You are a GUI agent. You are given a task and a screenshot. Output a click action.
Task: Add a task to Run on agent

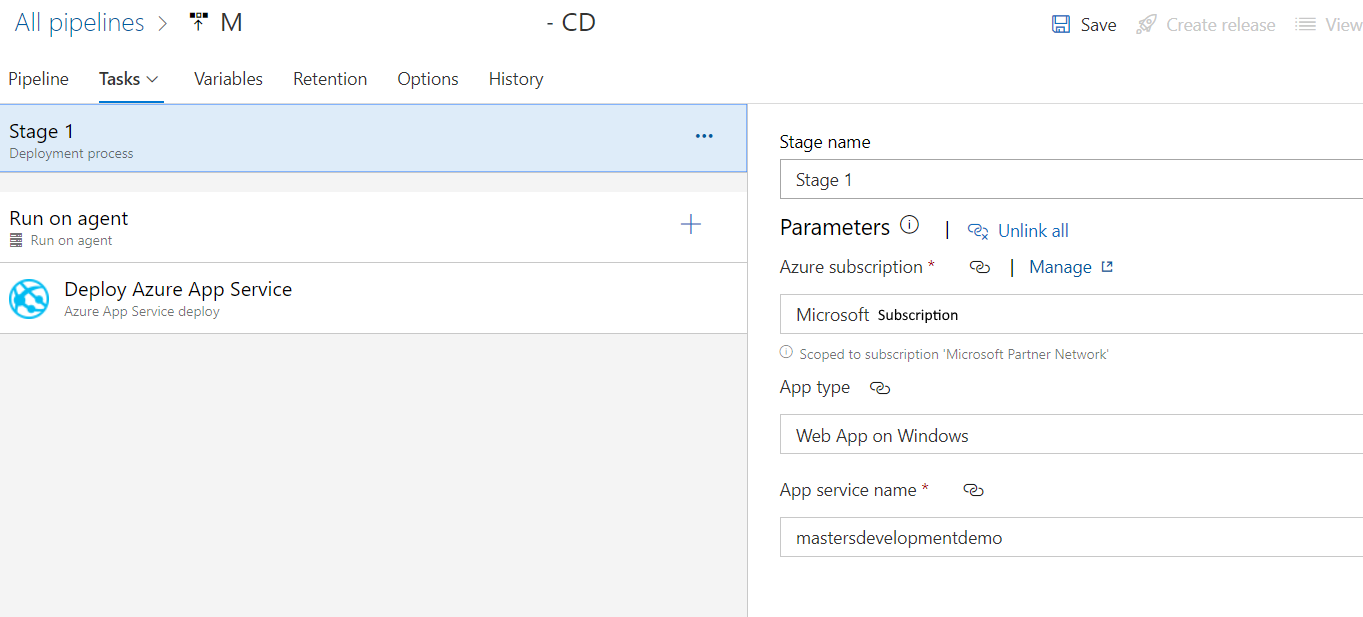pos(690,224)
